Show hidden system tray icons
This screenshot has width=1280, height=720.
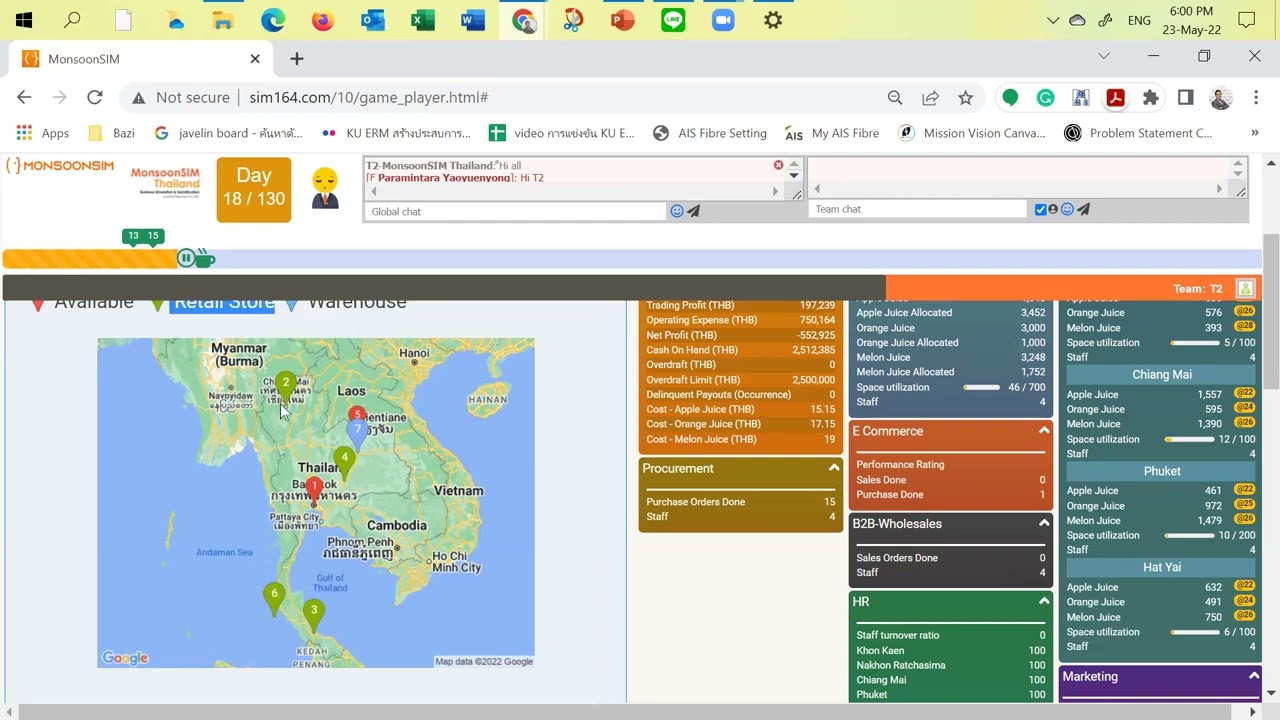pos(1052,20)
